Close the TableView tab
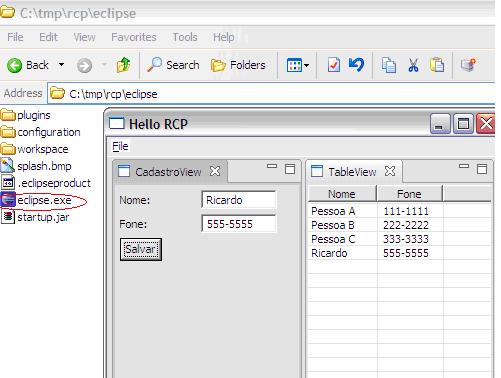Viewport: 501px width, 378px height. [390, 171]
